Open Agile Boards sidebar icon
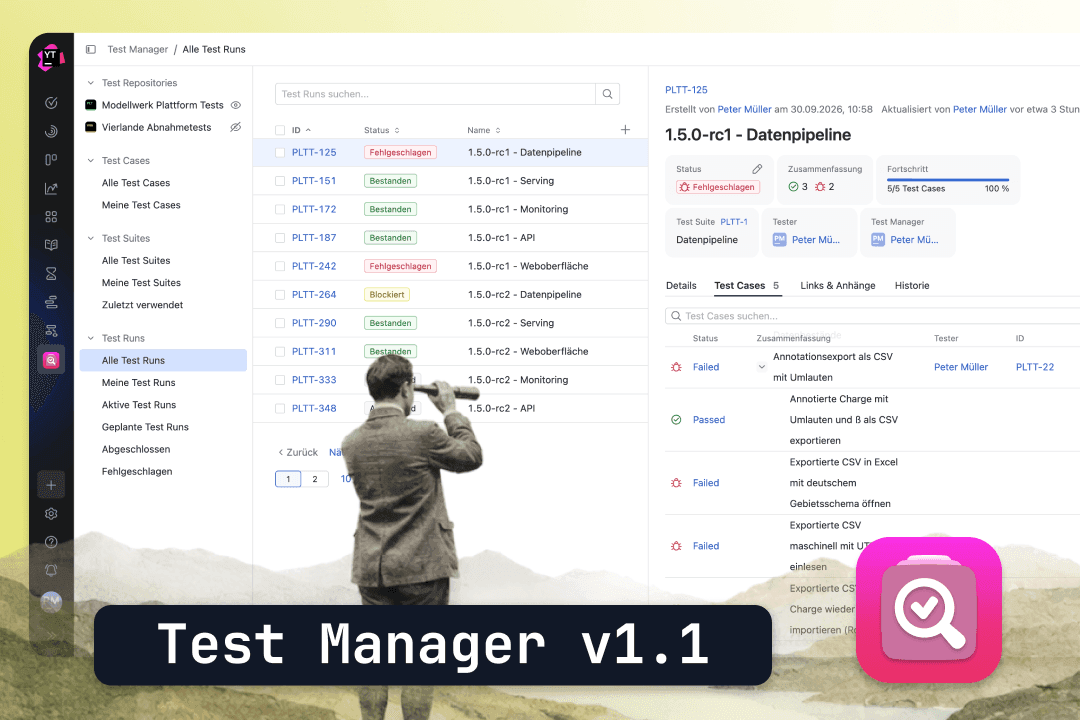Image resolution: width=1080 pixels, height=720 pixels. pos(51,160)
